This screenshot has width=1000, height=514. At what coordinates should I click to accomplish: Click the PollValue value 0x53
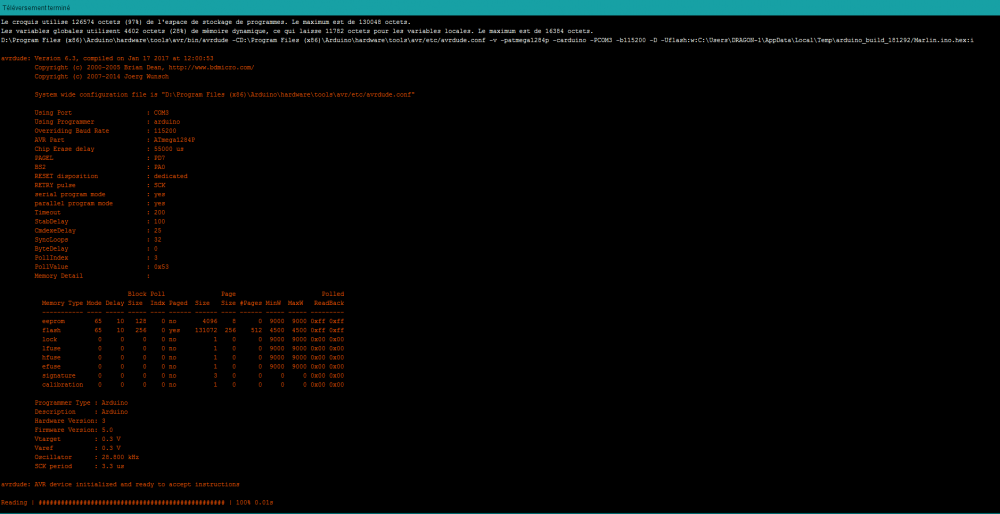(161, 267)
